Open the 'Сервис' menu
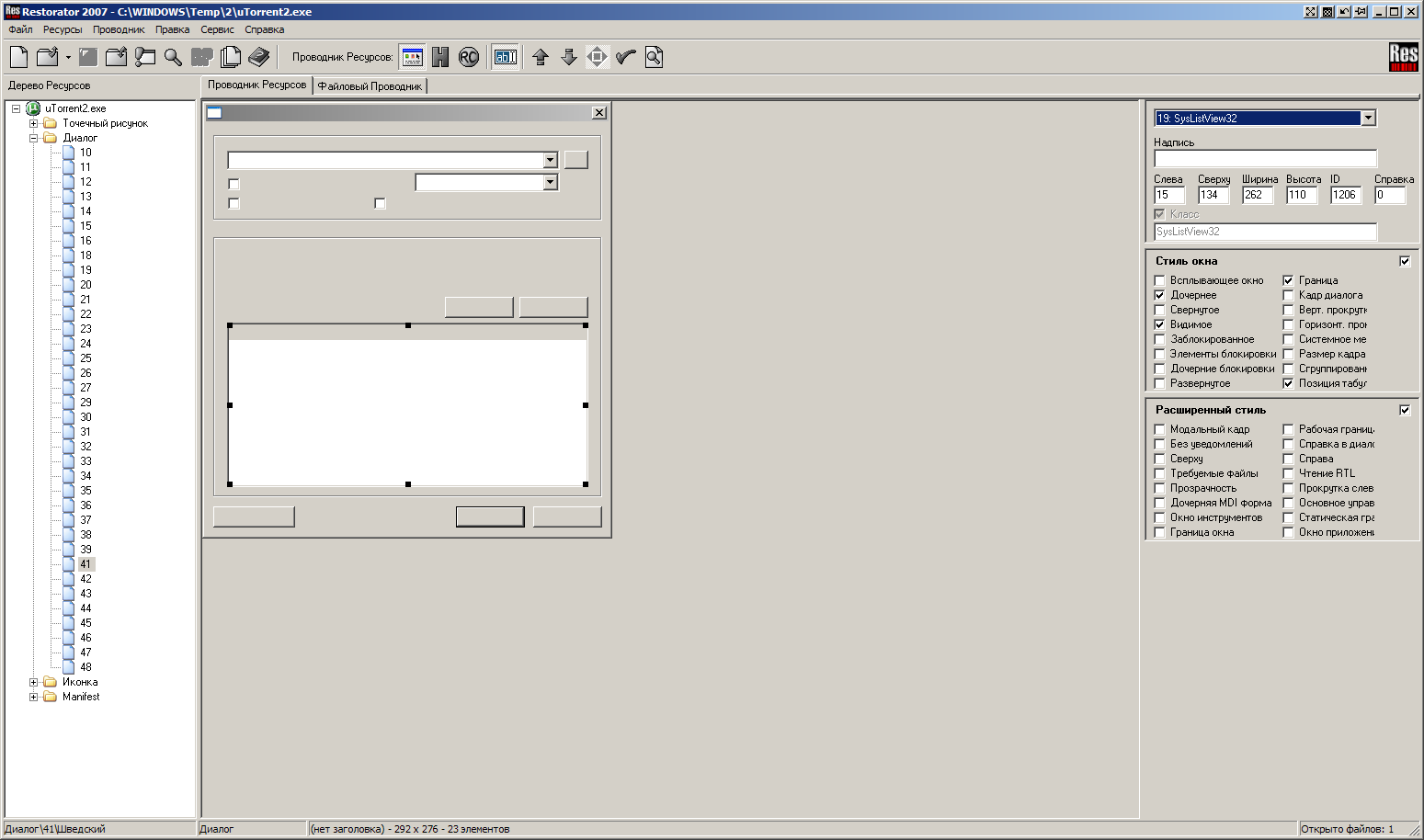This screenshot has height=840, width=1424. [x=217, y=29]
